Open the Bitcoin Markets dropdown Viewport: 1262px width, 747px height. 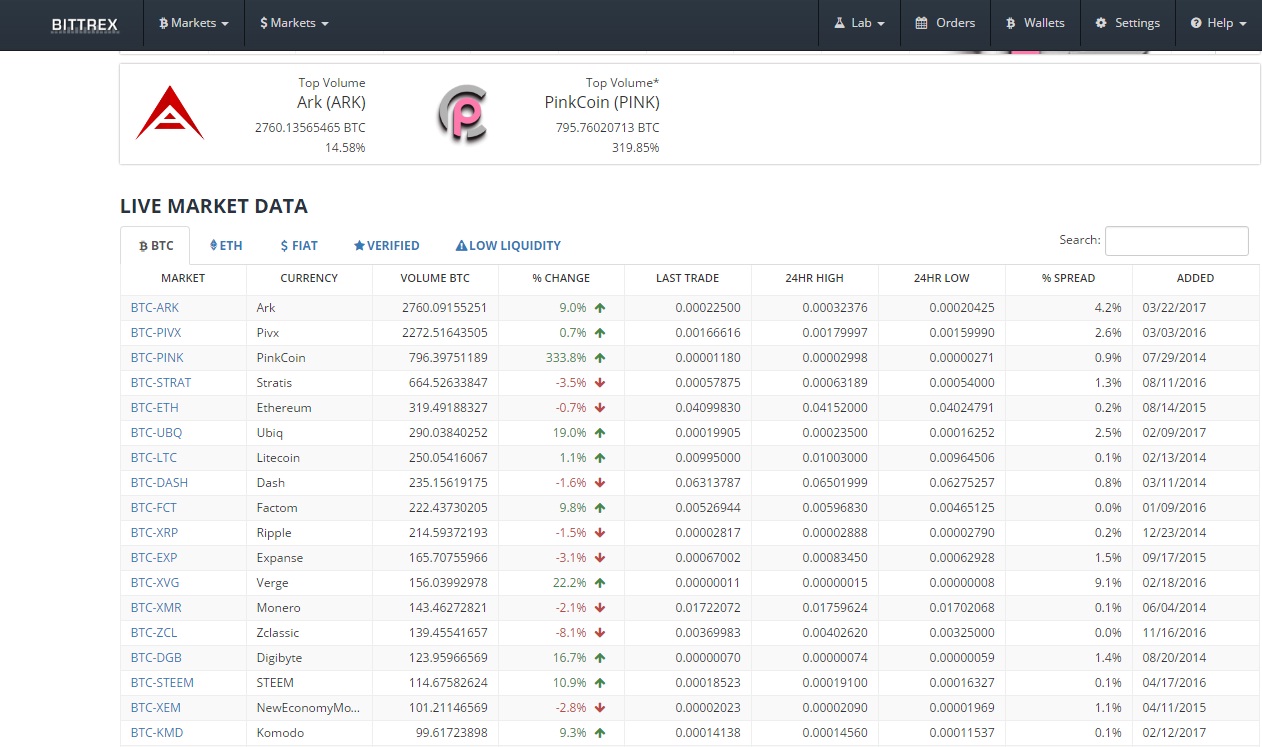click(194, 23)
